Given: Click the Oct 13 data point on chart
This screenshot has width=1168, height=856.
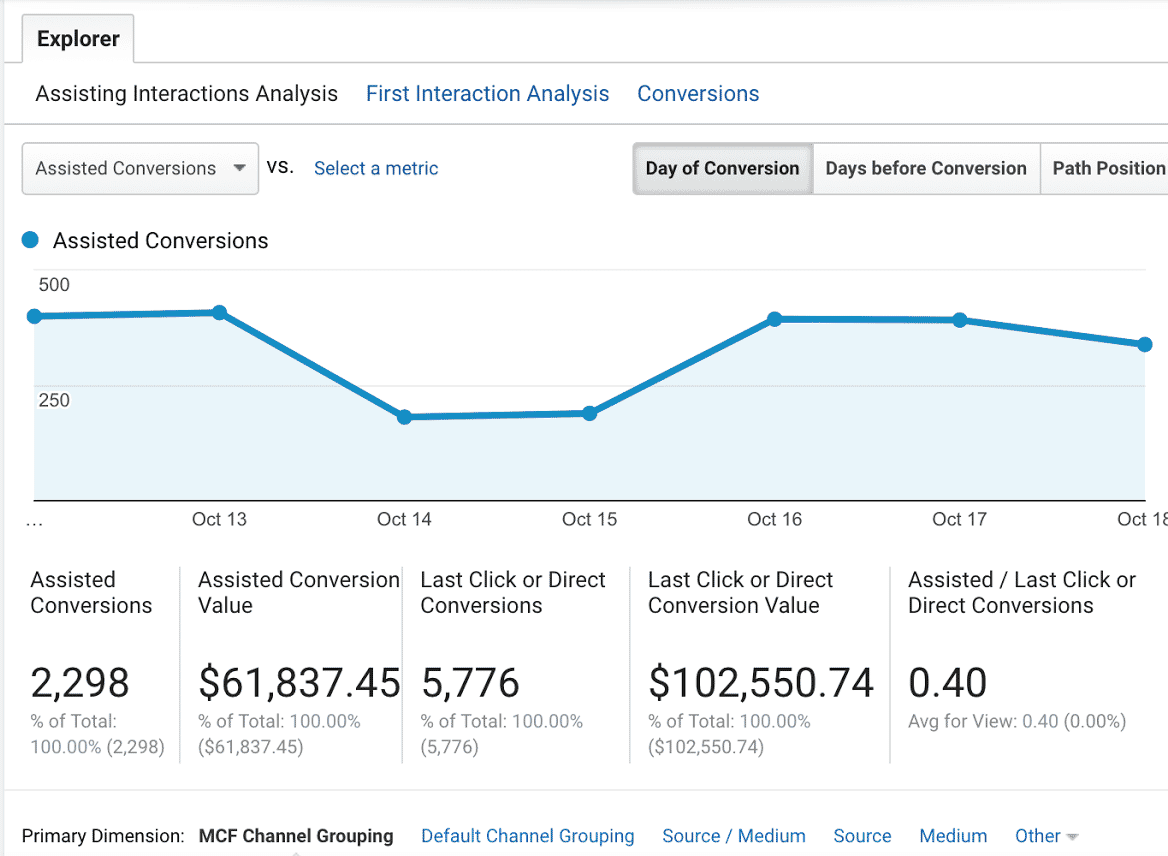Looking at the screenshot, I should click(219, 313).
